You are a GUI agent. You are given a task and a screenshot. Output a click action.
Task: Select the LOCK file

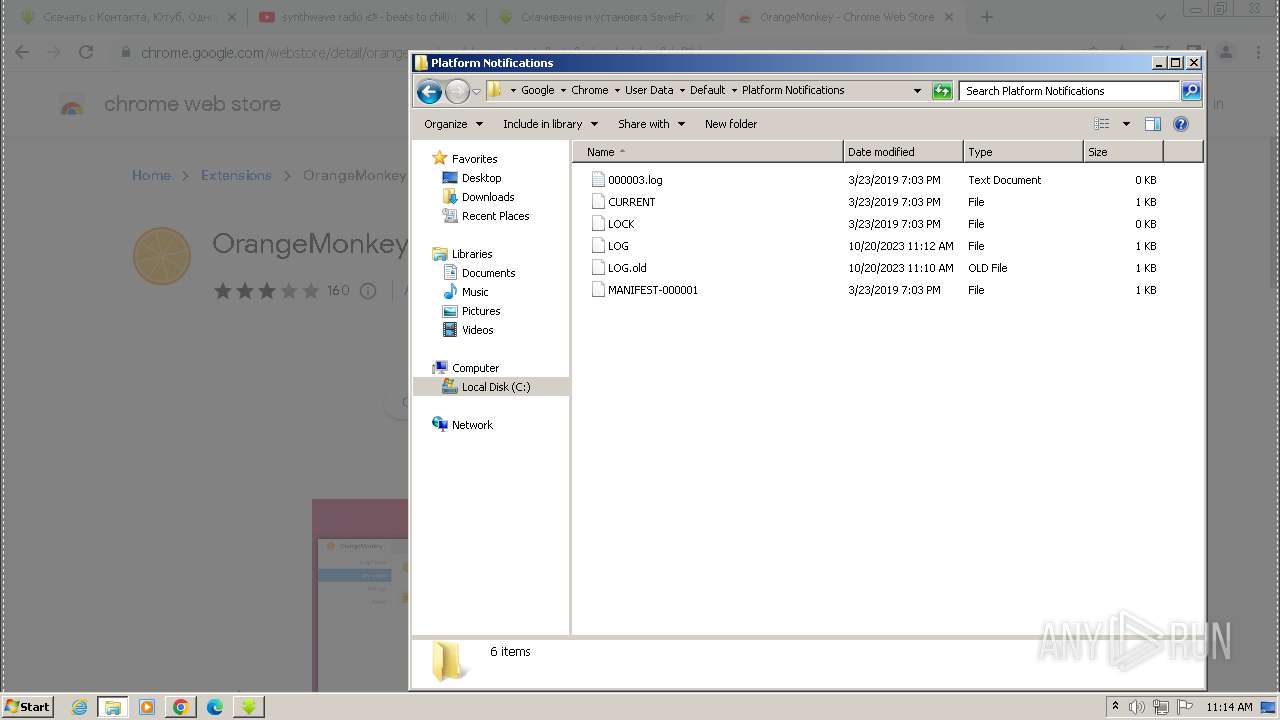click(x=621, y=224)
